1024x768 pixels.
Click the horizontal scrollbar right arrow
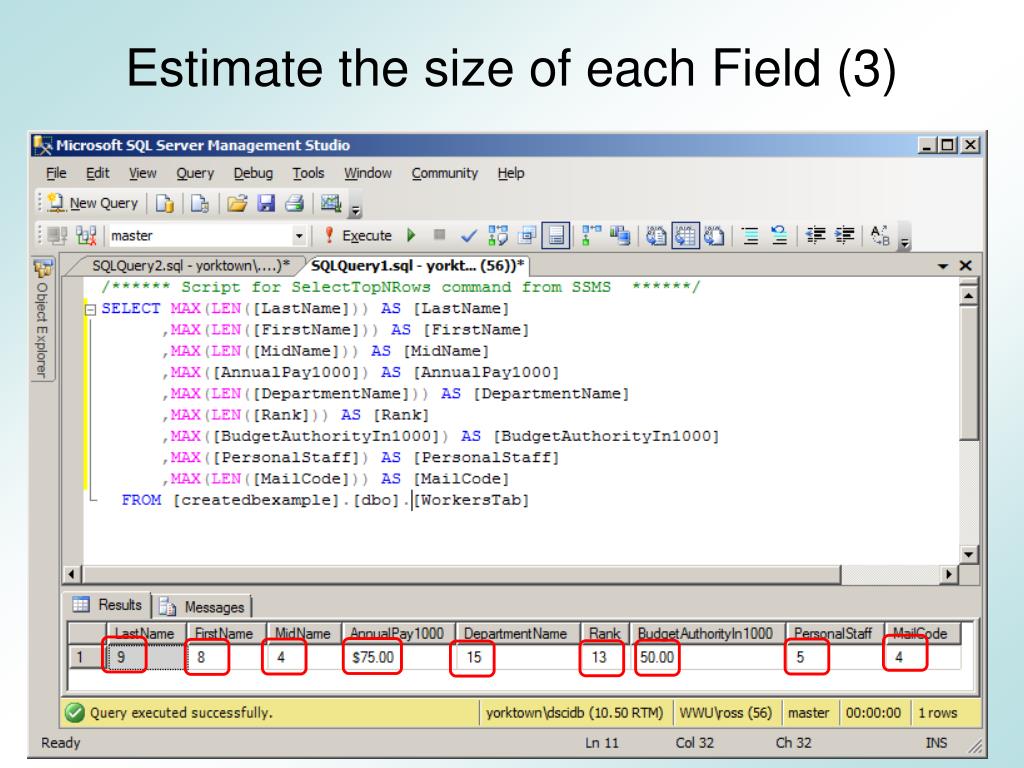point(950,575)
